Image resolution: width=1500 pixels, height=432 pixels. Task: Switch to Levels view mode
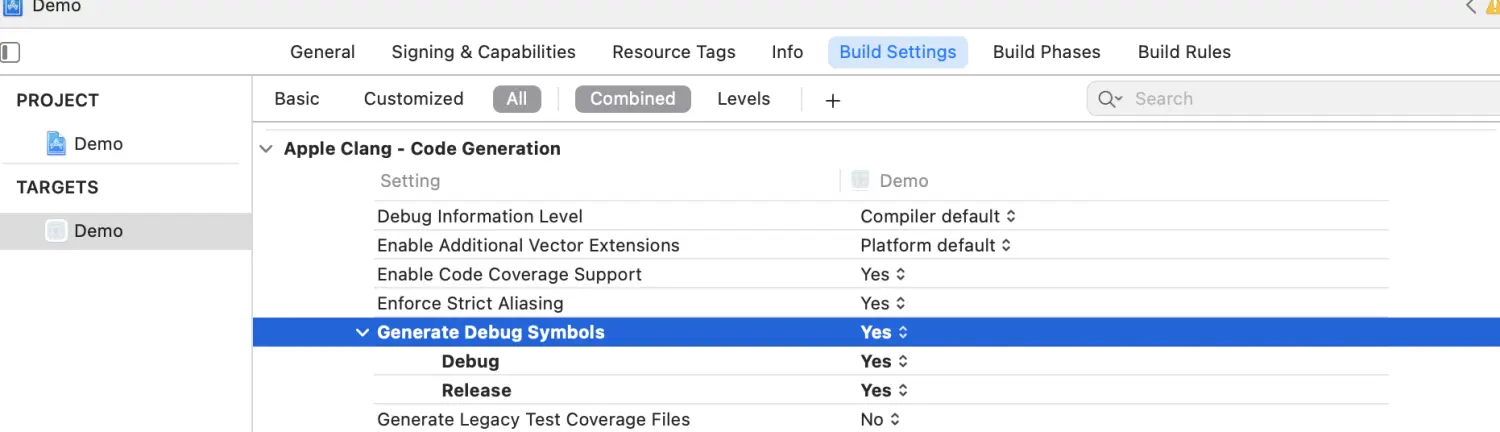(743, 99)
